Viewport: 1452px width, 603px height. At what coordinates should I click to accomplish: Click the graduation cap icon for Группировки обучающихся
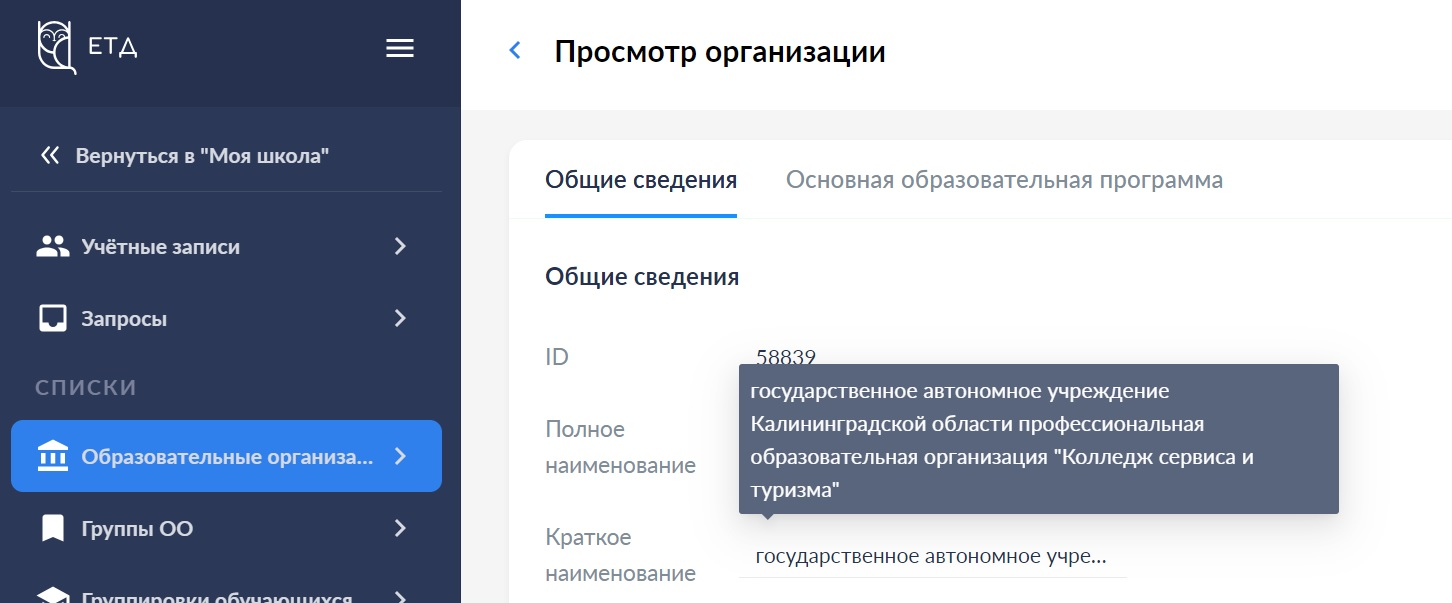point(52,595)
